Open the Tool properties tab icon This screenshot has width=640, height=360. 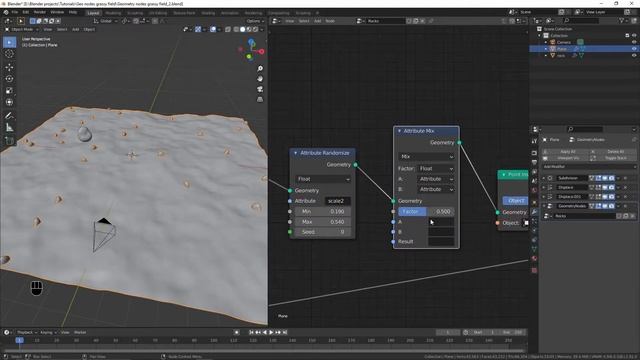click(x=534, y=141)
